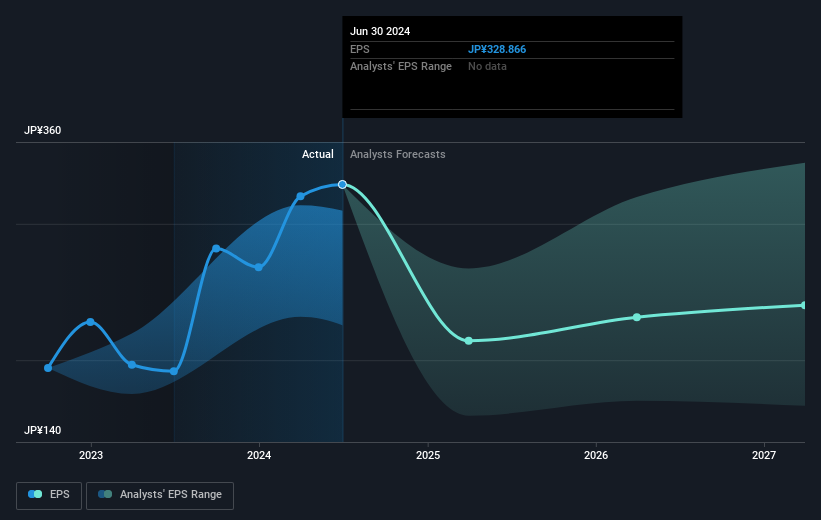Click the Analysts' EPS Range legend swatch

(105, 494)
